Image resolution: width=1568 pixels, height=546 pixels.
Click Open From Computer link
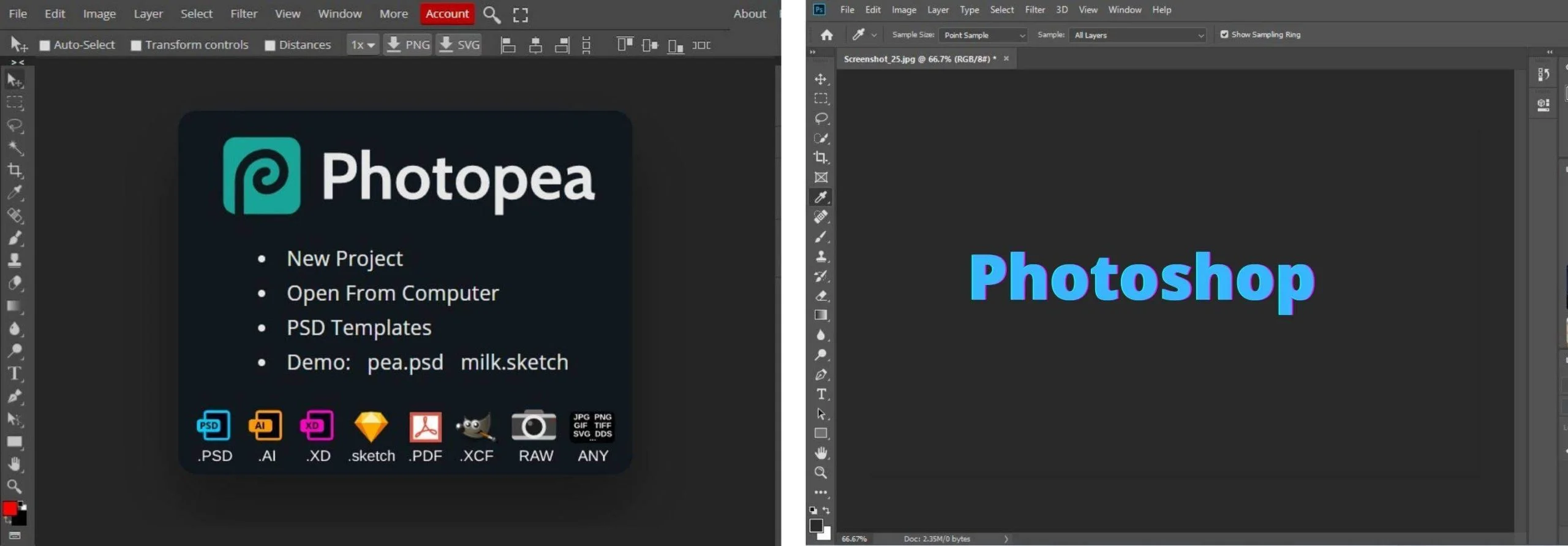pyautogui.click(x=393, y=294)
